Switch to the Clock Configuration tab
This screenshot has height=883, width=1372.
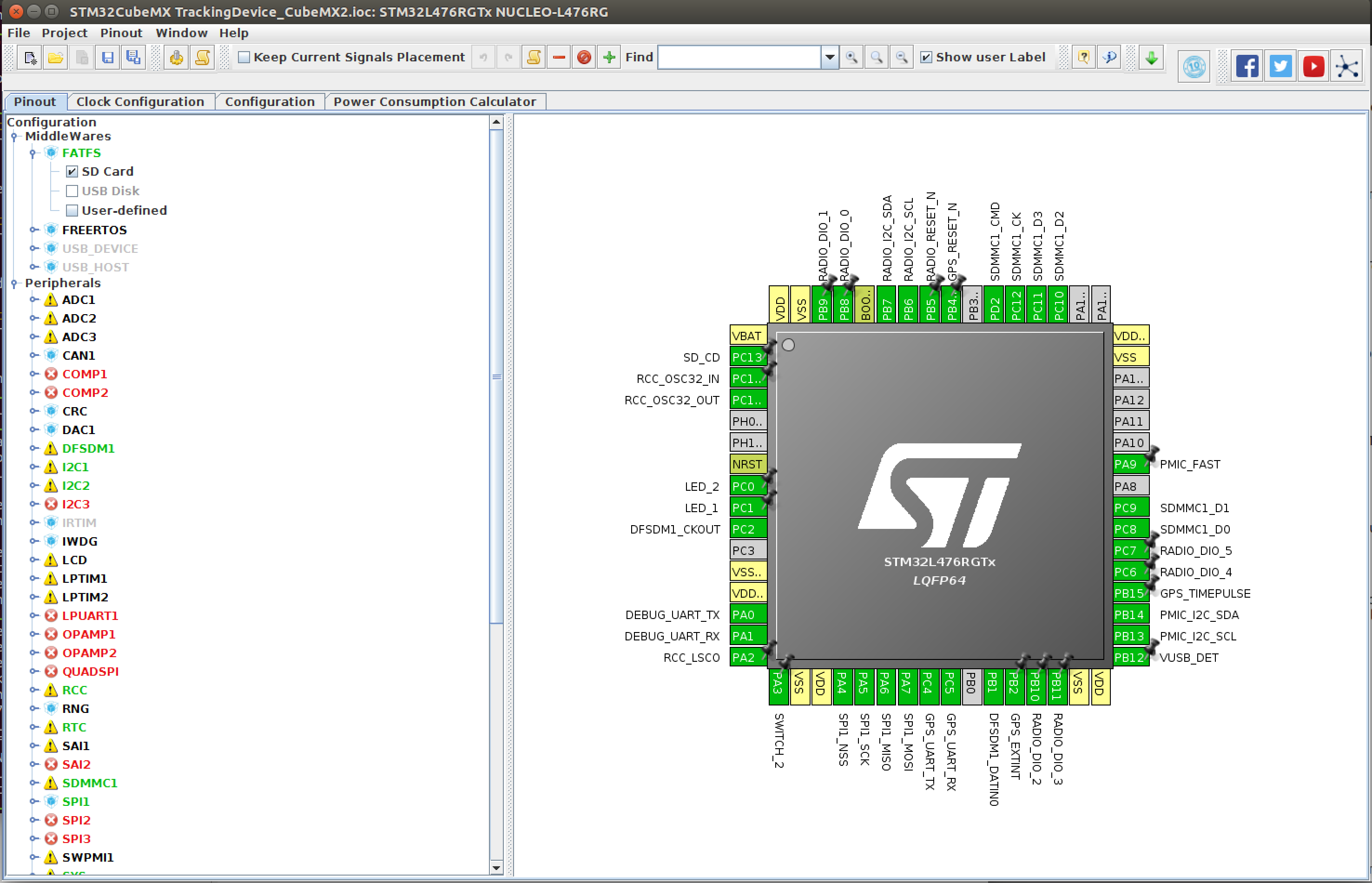point(140,101)
